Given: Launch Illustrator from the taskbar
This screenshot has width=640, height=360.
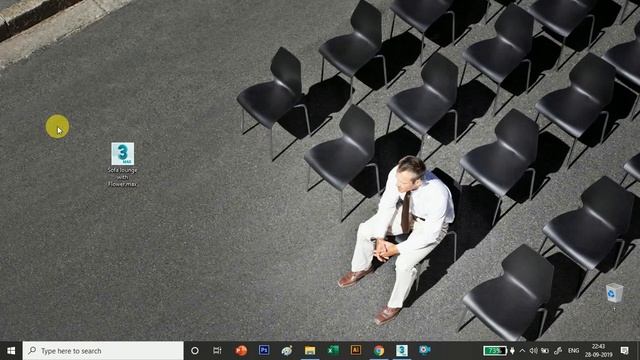Looking at the screenshot, I should point(356,350).
